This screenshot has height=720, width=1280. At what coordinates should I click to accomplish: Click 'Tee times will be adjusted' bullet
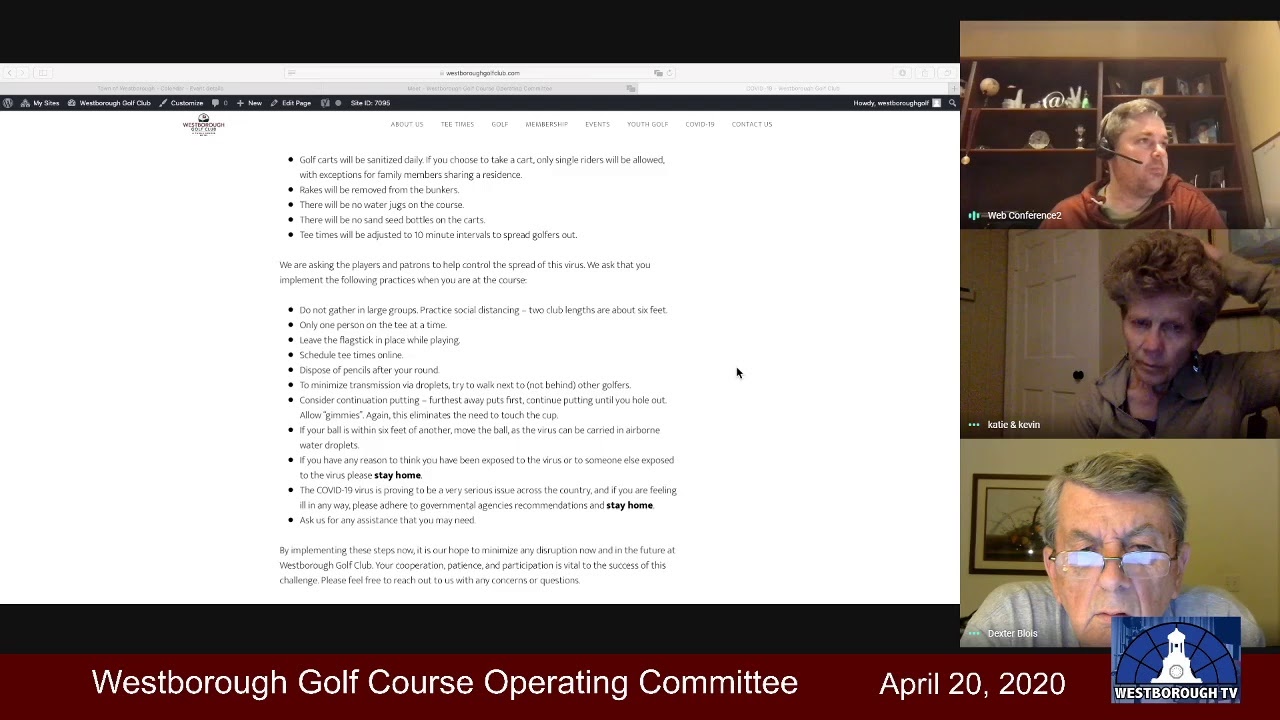(438, 235)
